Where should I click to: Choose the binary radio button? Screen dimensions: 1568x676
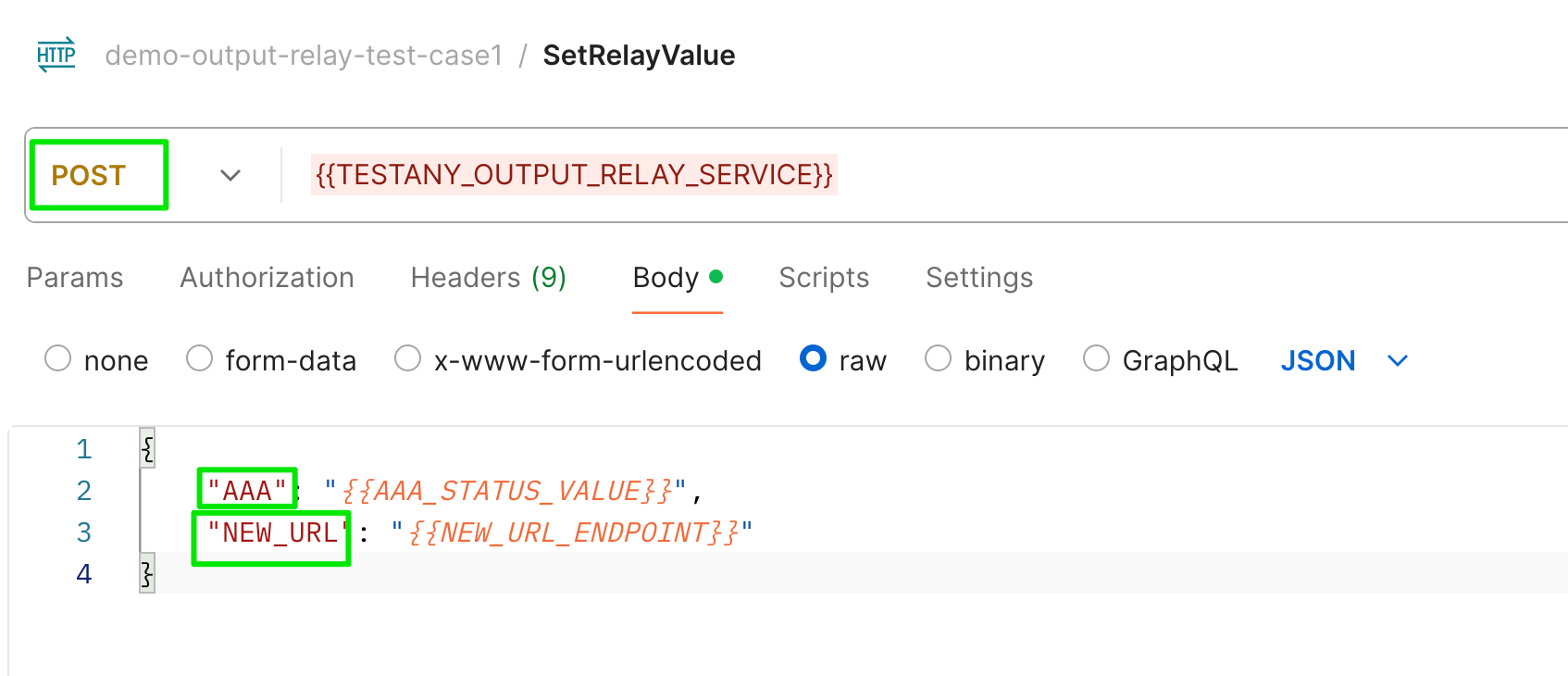[939, 358]
